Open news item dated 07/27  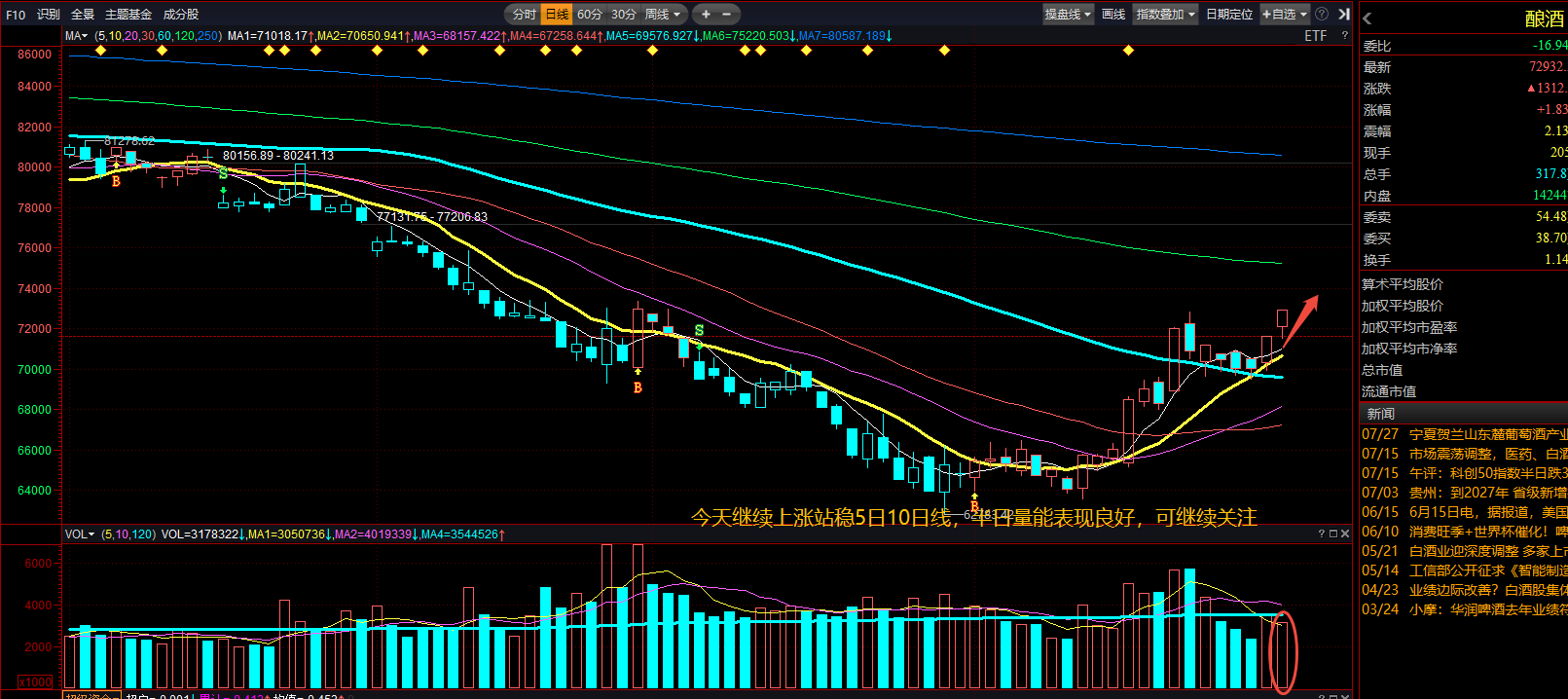coord(1464,434)
